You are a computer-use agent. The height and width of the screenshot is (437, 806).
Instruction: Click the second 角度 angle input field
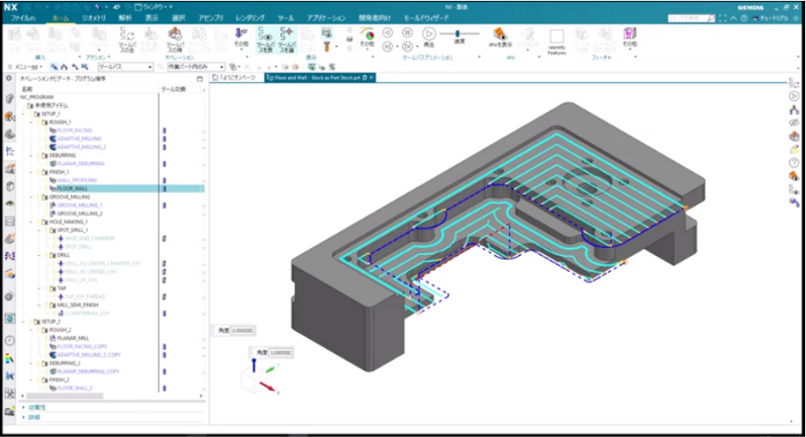point(281,353)
